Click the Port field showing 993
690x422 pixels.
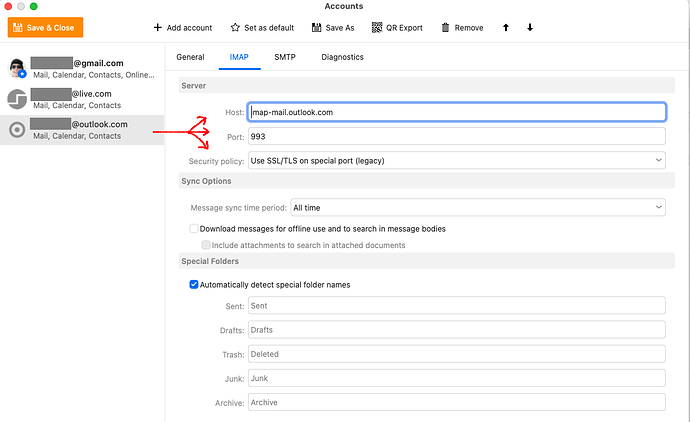pos(457,136)
